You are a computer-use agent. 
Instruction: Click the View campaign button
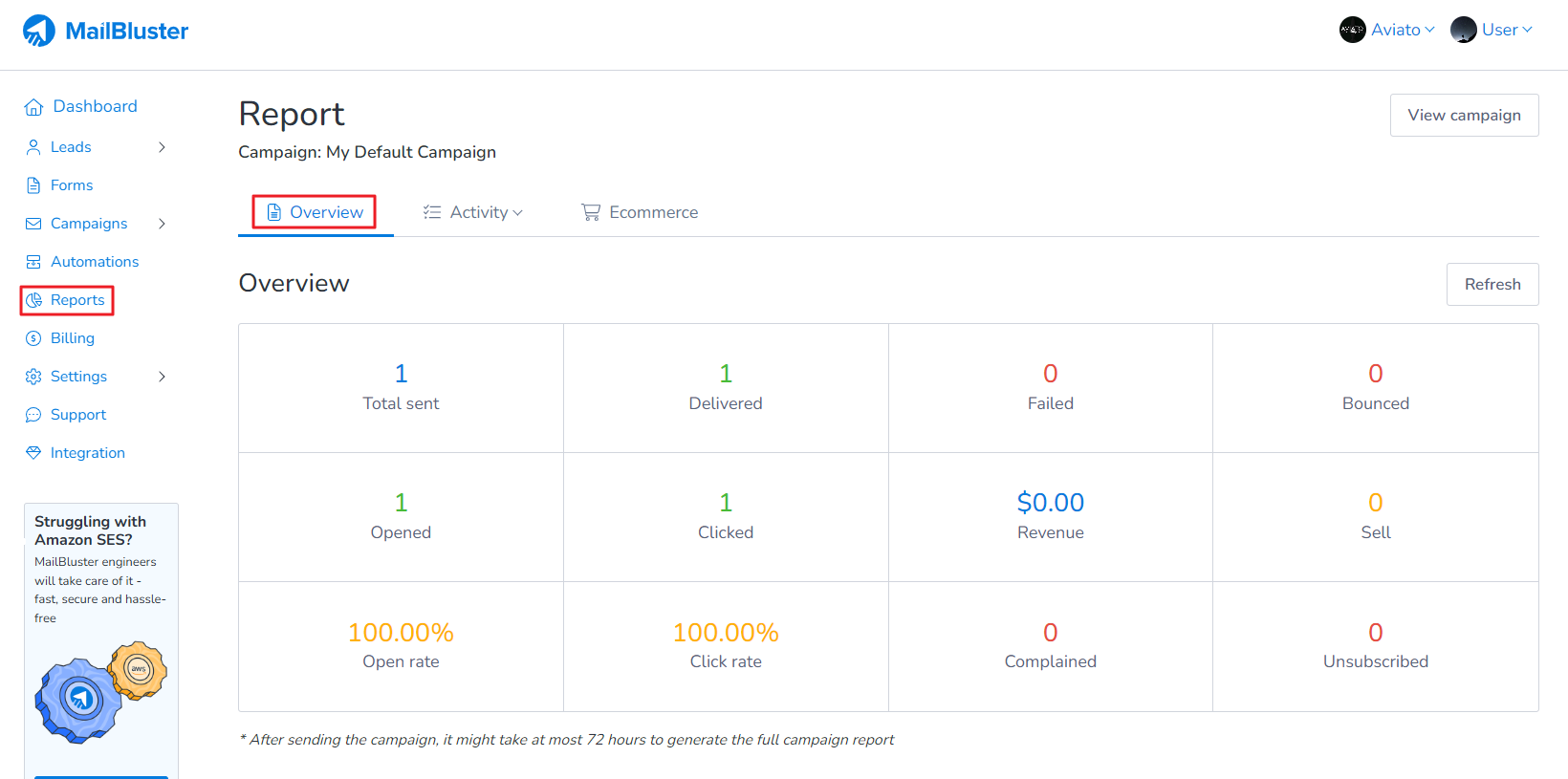click(x=1464, y=115)
